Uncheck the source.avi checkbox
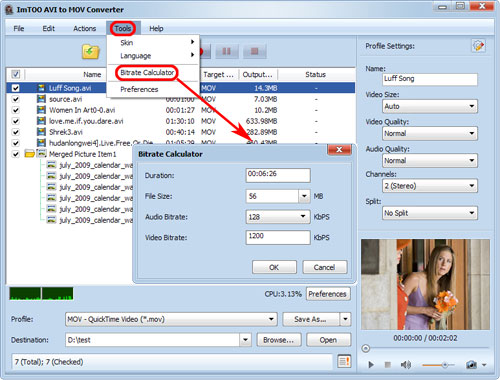 coord(16,99)
